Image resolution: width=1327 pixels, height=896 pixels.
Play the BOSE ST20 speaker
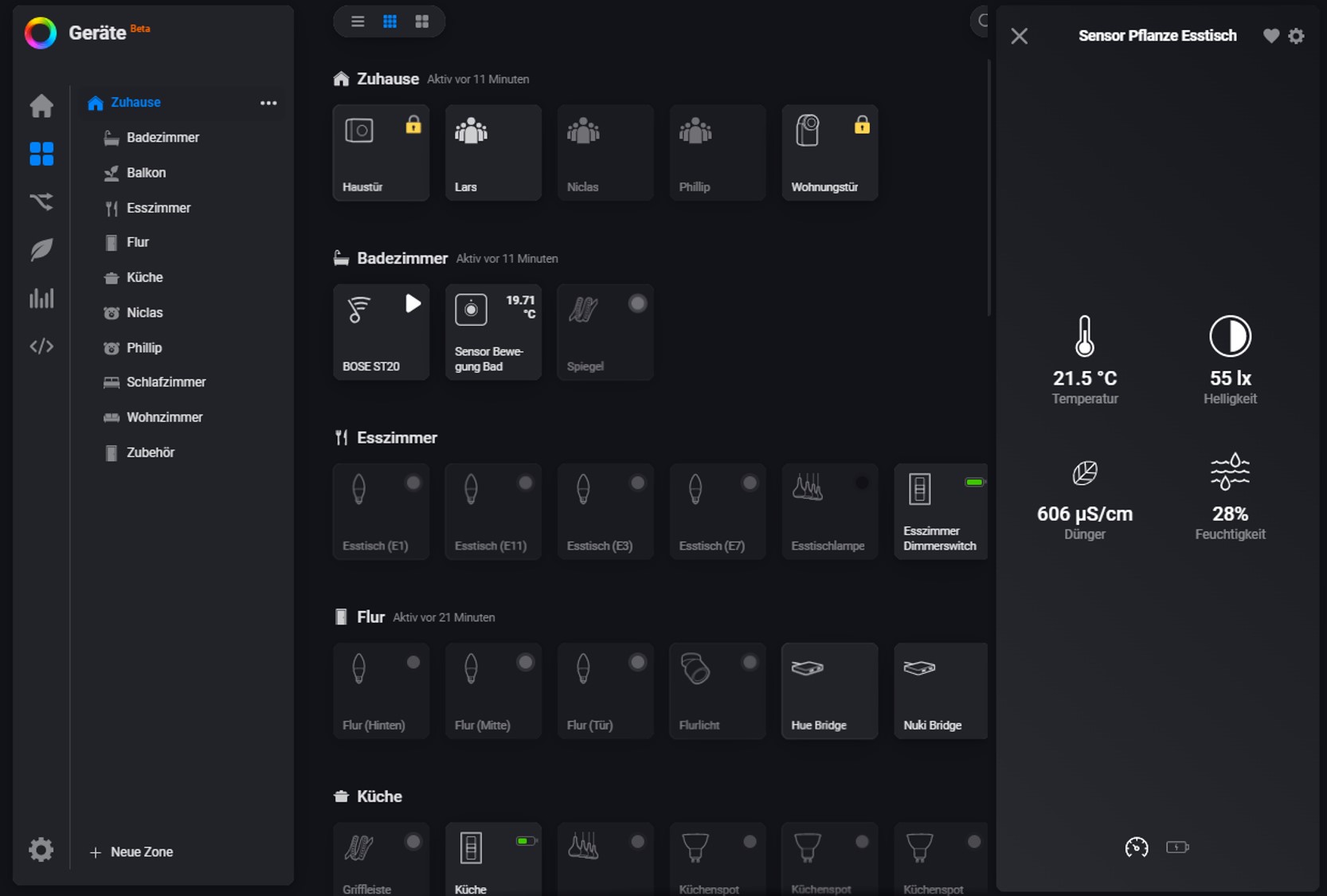[413, 303]
